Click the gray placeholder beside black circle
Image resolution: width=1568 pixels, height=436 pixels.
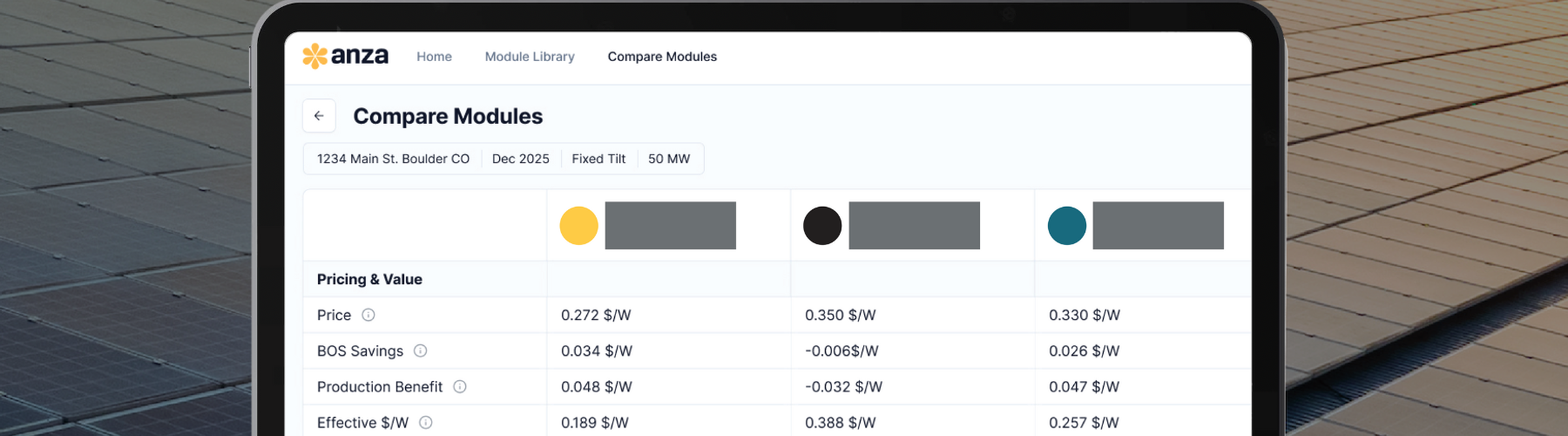(915, 226)
